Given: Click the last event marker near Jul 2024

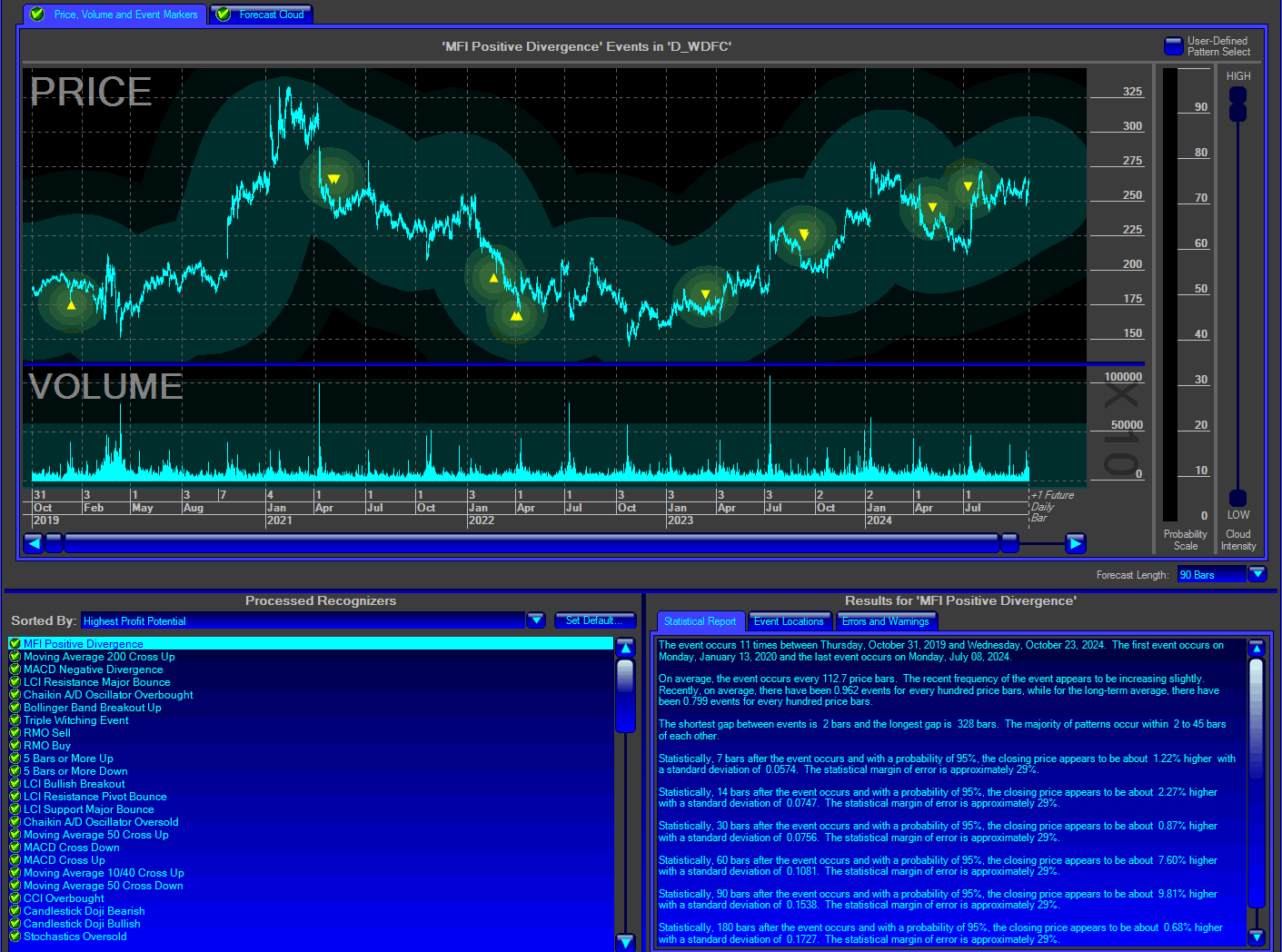Looking at the screenshot, I should [x=968, y=186].
